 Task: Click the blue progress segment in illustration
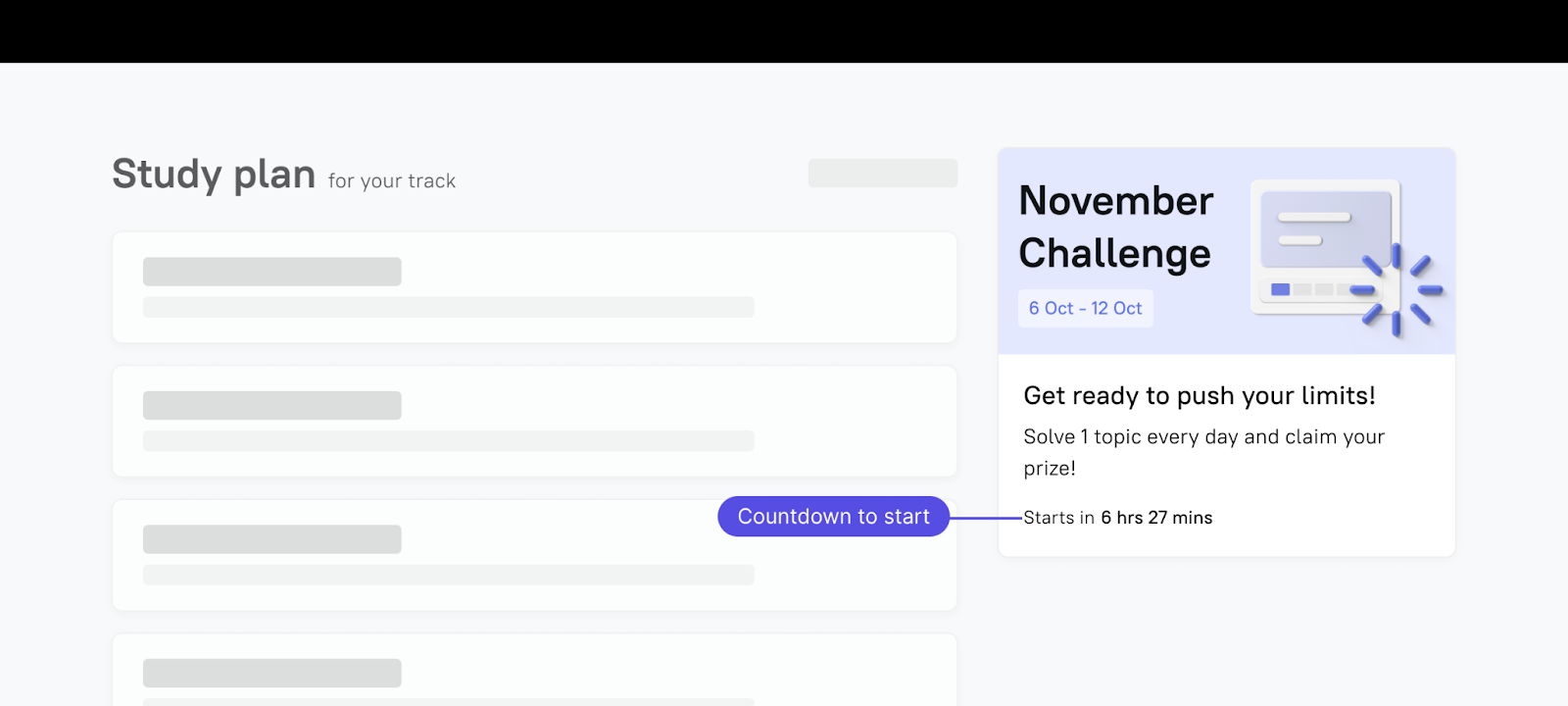coord(1280,289)
